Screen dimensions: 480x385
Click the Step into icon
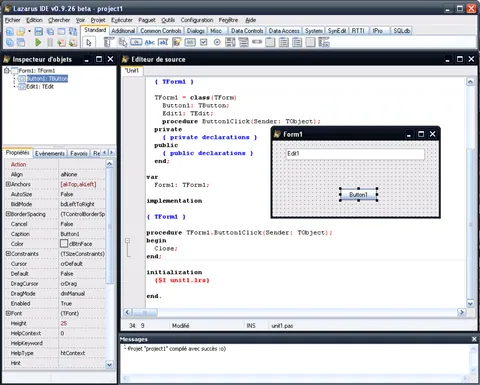61,42
